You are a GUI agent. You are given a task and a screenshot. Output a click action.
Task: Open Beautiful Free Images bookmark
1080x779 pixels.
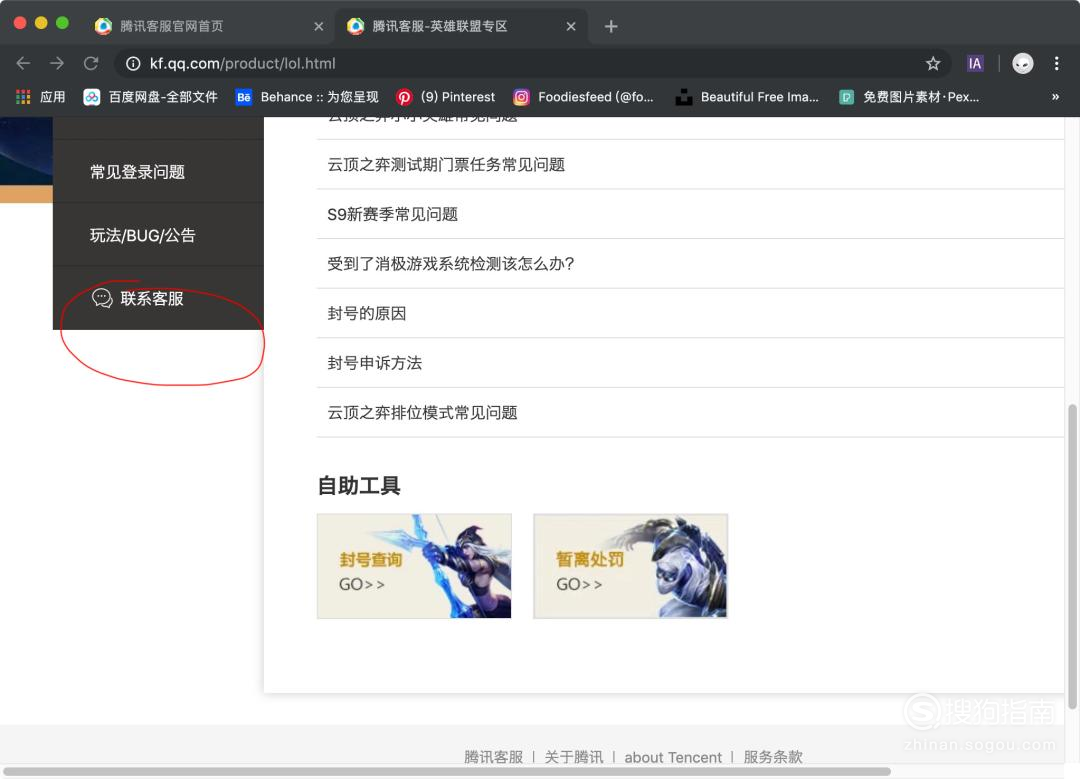click(747, 97)
